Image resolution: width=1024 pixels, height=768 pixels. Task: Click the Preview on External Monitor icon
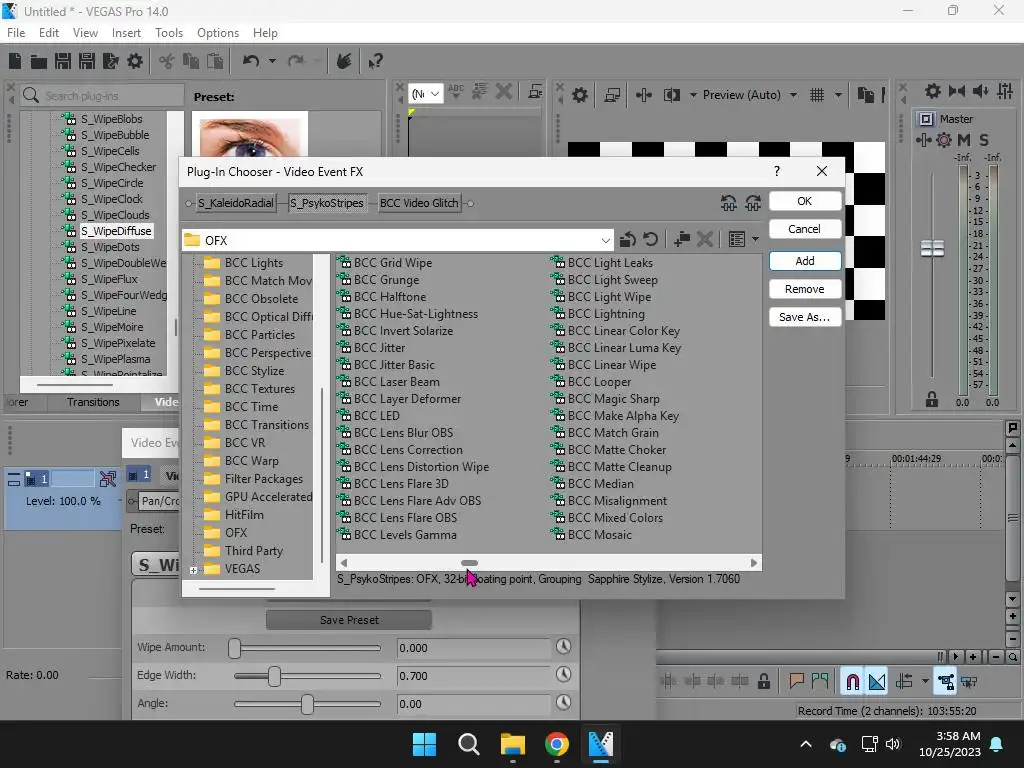point(612,95)
